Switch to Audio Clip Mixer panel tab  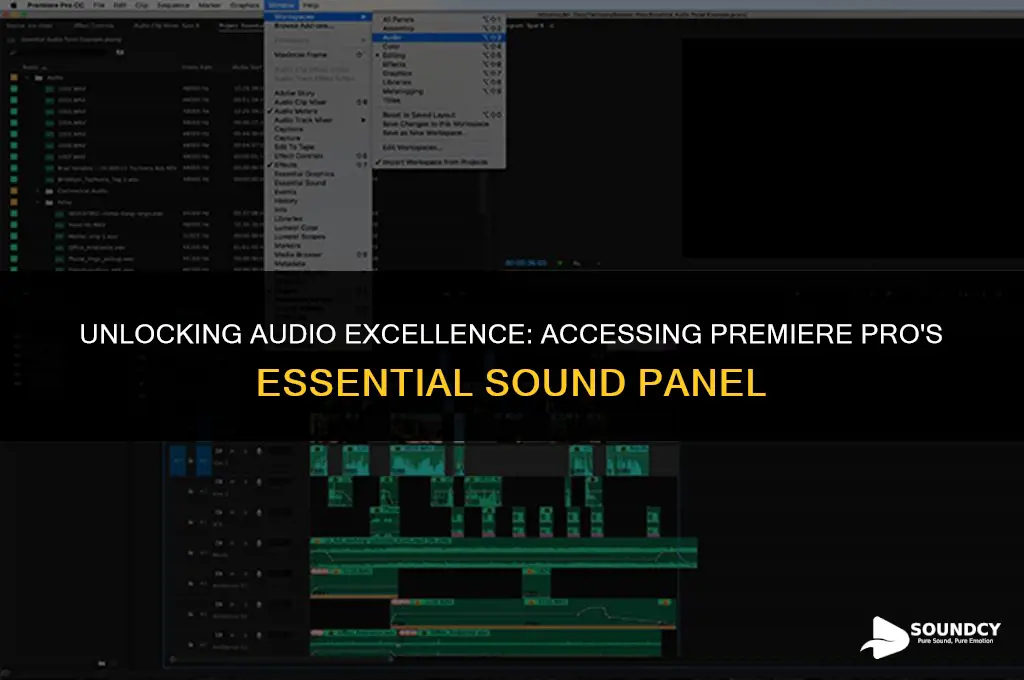tap(167, 25)
